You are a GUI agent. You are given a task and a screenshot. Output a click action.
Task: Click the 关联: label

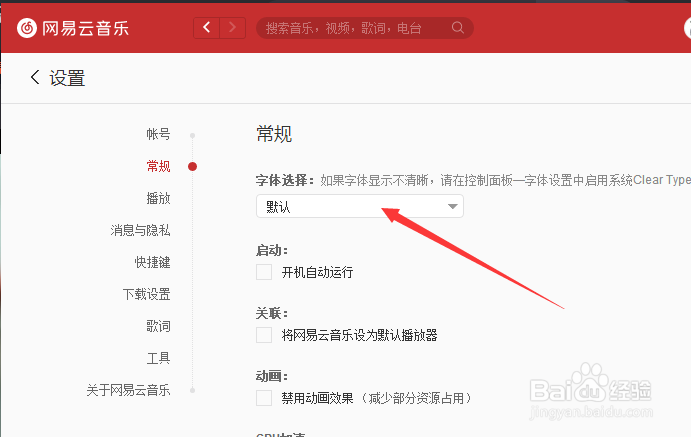point(272,313)
